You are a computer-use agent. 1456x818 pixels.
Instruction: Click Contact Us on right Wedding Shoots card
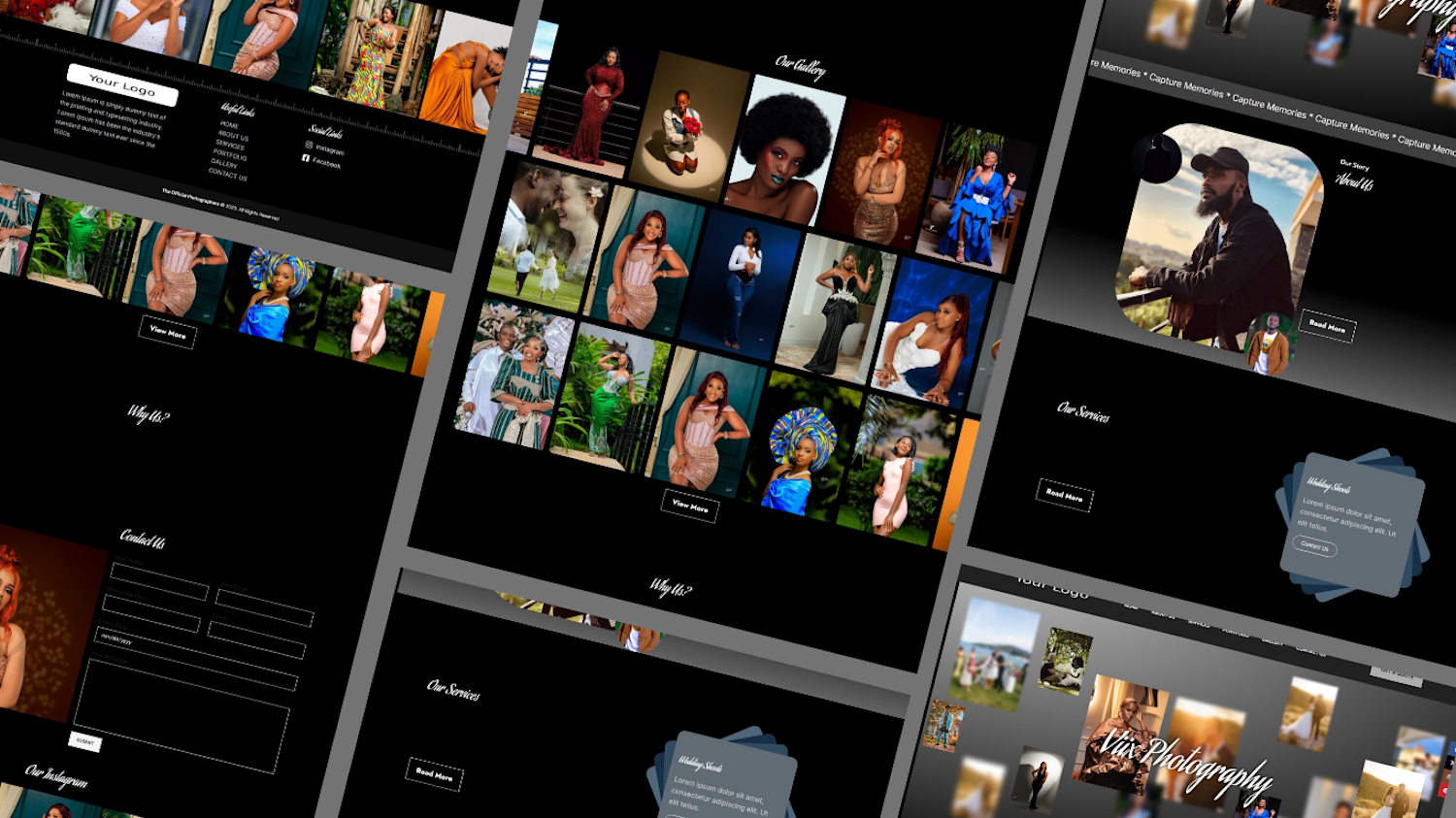click(1314, 546)
